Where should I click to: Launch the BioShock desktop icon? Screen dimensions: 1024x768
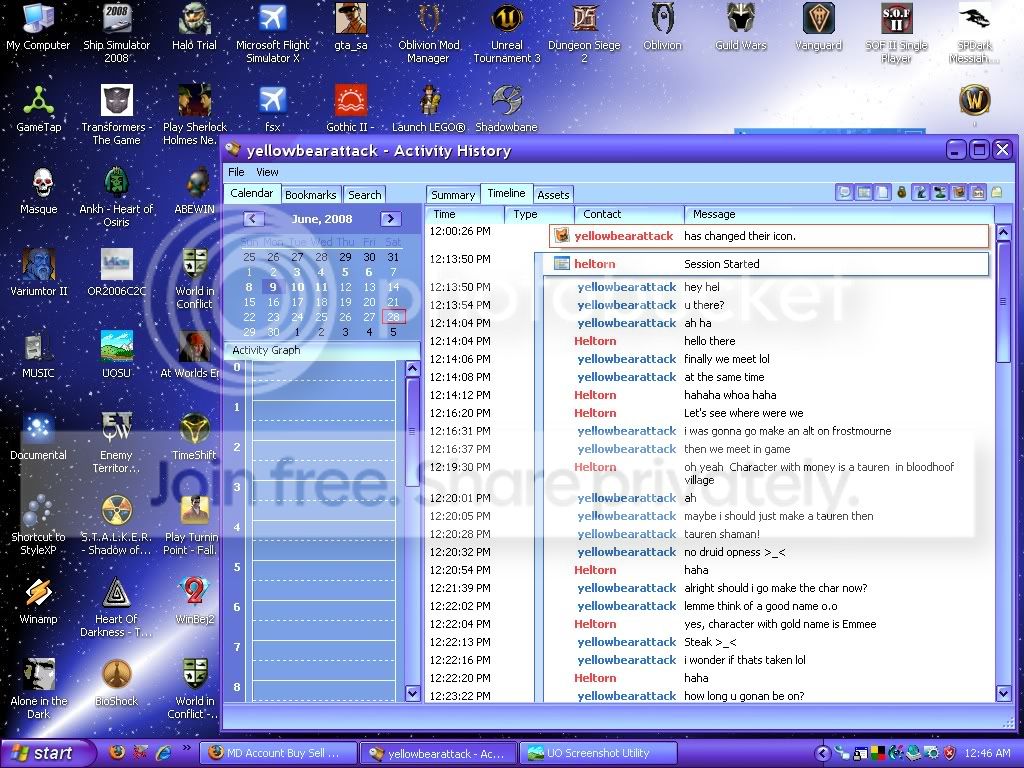tap(116, 682)
